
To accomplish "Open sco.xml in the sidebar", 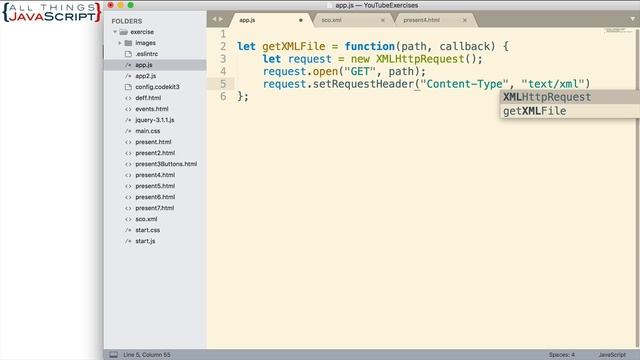I will 146,219.
